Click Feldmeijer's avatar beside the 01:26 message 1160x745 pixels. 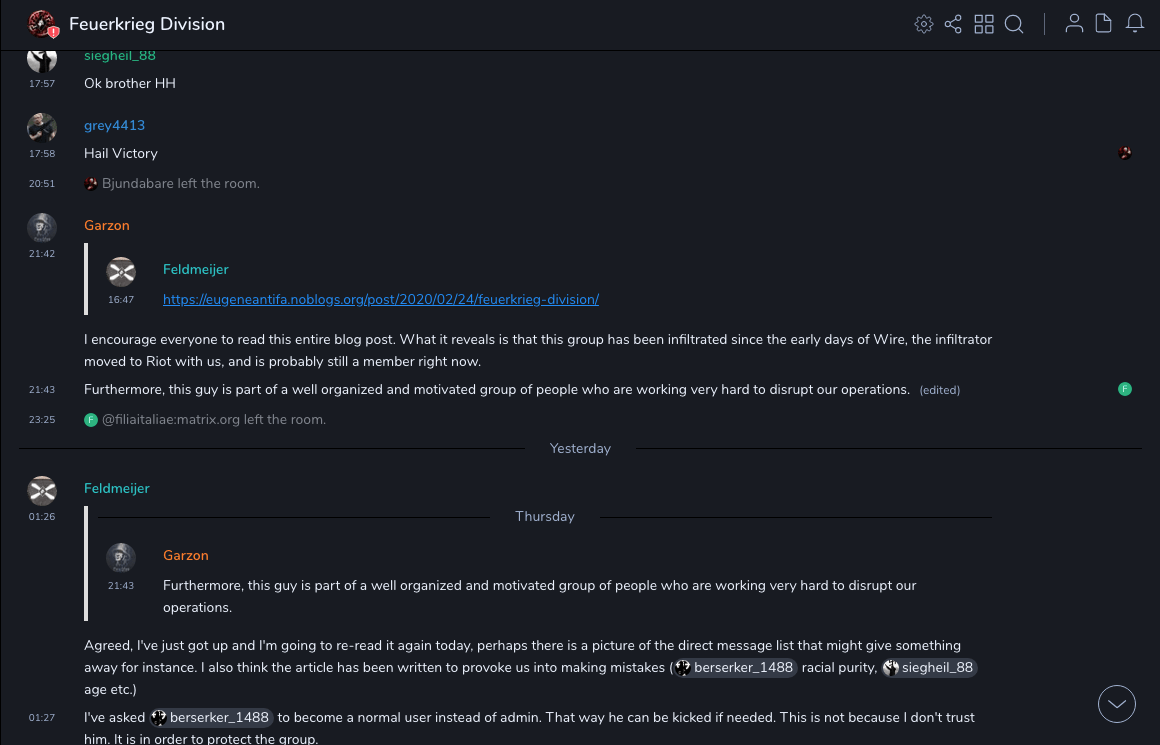pyautogui.click(x=42, y=490)
